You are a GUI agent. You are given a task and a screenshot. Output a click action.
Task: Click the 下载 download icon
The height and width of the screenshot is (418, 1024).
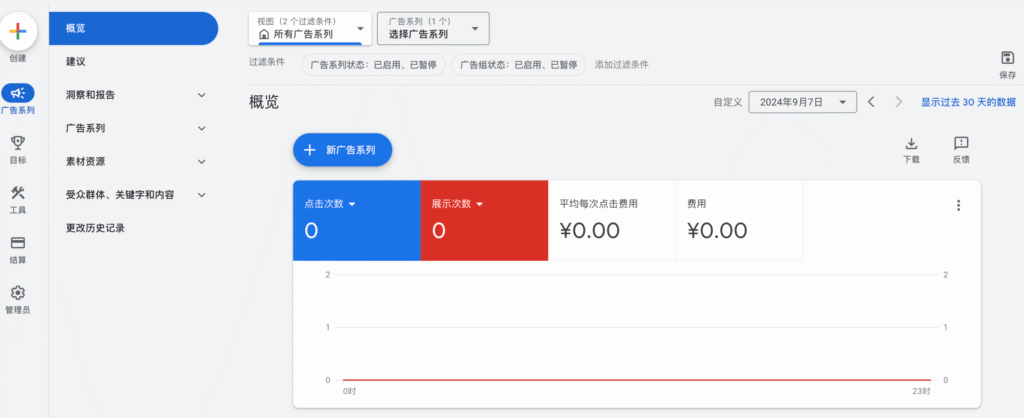coord(911,144)
